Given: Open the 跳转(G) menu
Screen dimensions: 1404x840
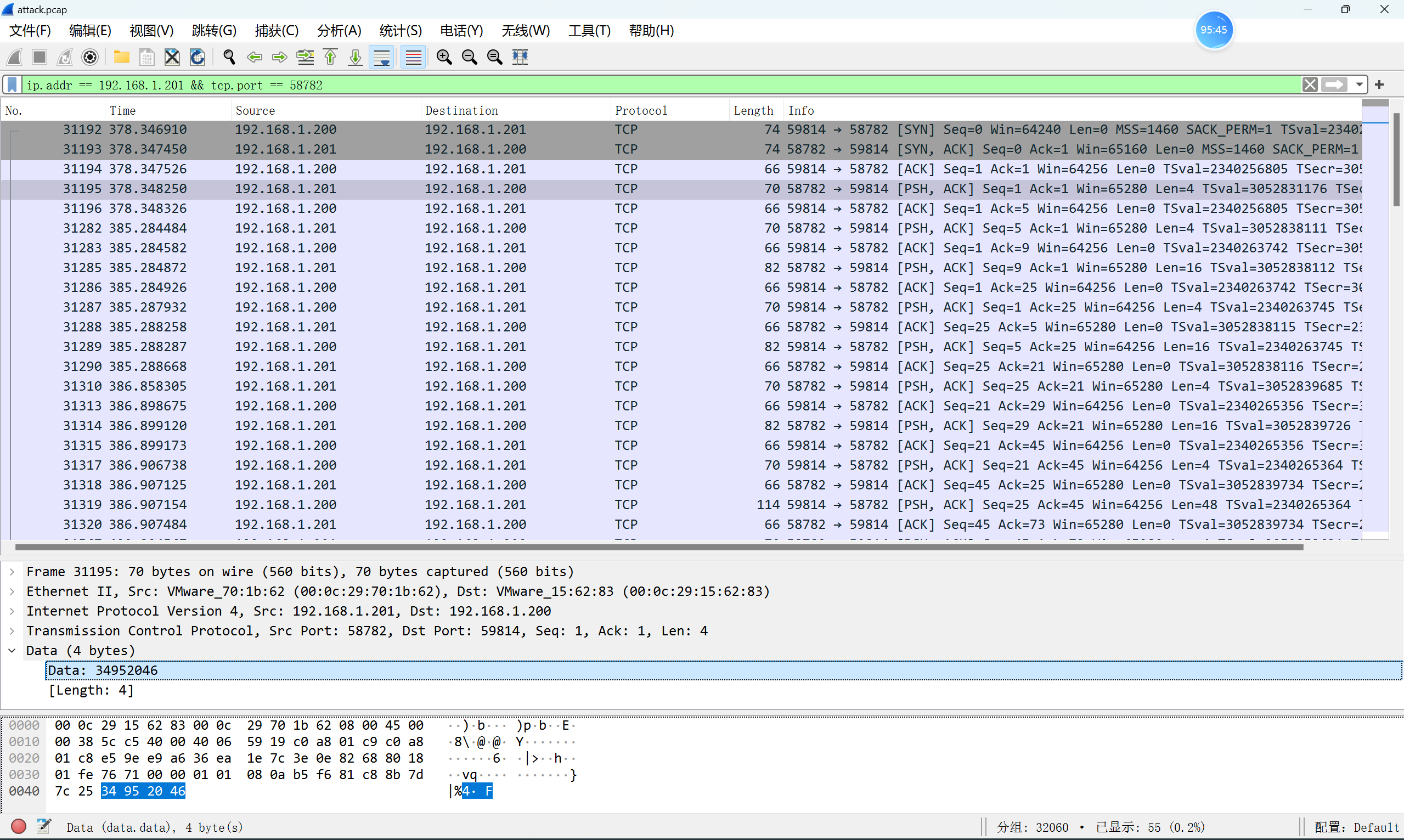Looking at the screenshot, I should coord(214,31).
